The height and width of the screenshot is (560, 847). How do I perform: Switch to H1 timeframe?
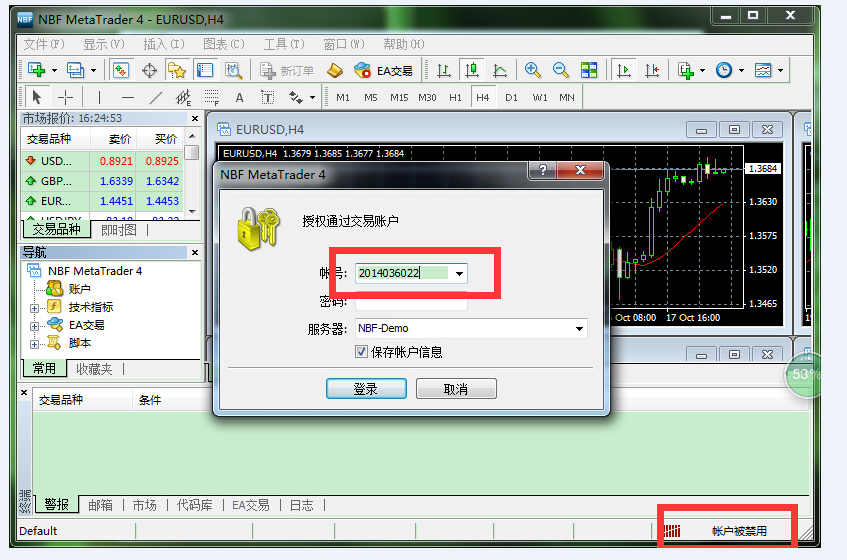455,98
